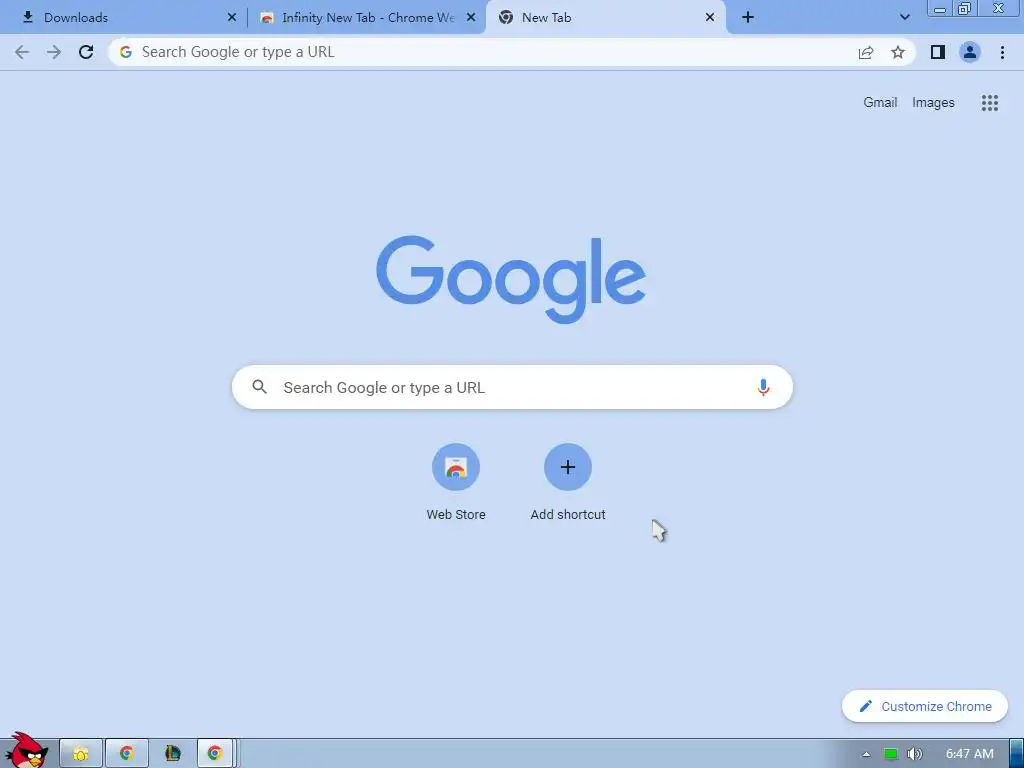
Task: Open the file explorer taskbar icon
Action: click(81, 753)
